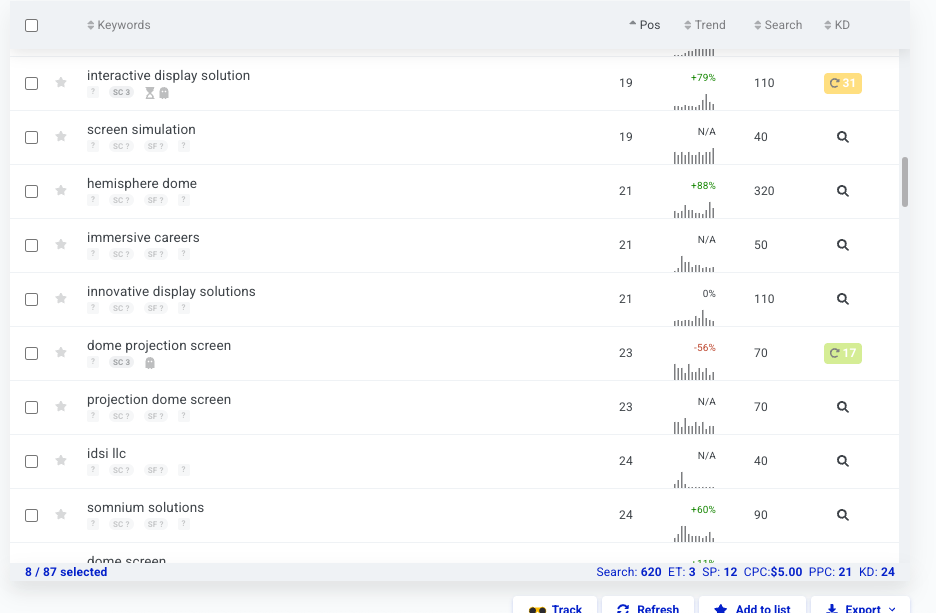Viewport: 936px width, 613px height.
Task: Click the Refresh button at the bottom
Action: point(648,608)
